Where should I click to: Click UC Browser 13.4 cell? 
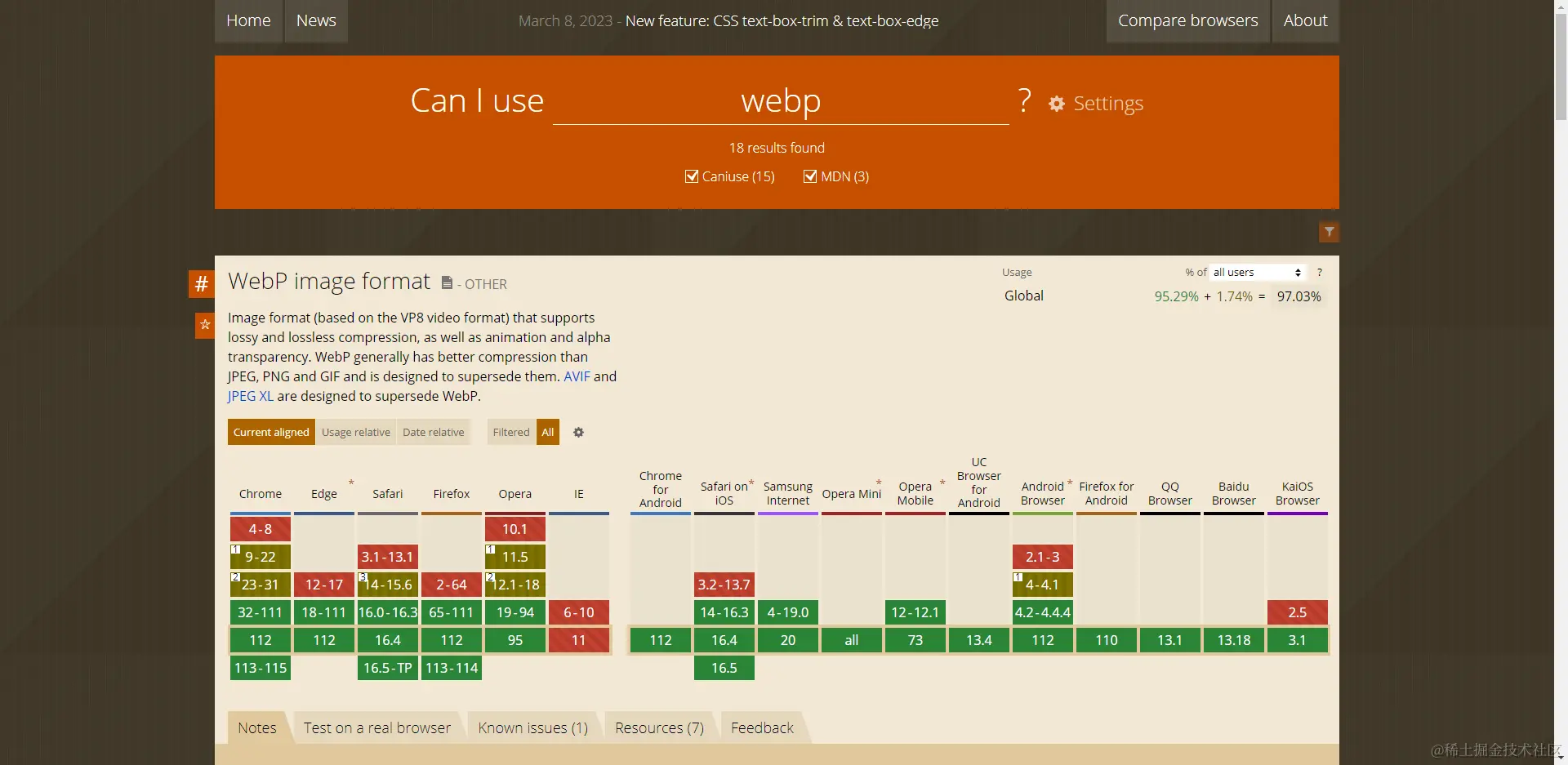pyautogui.click(x=979, y=640)
